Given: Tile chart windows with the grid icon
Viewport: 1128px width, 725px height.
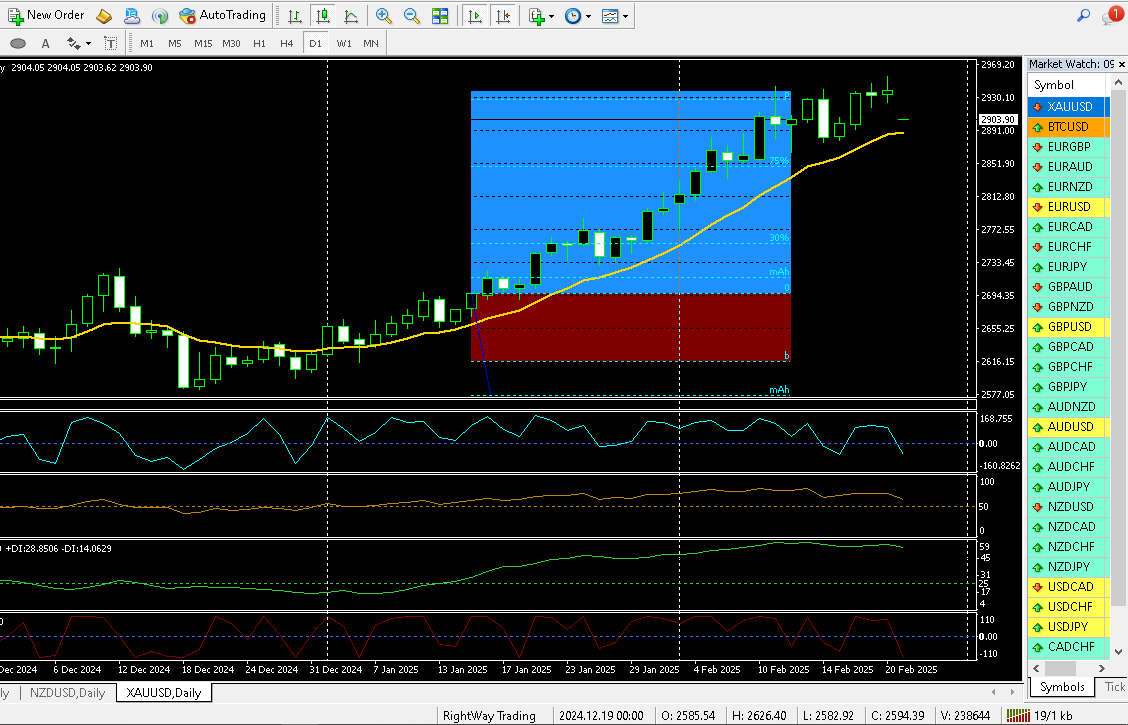Looking at the screenshot, I should pos(440,16).
